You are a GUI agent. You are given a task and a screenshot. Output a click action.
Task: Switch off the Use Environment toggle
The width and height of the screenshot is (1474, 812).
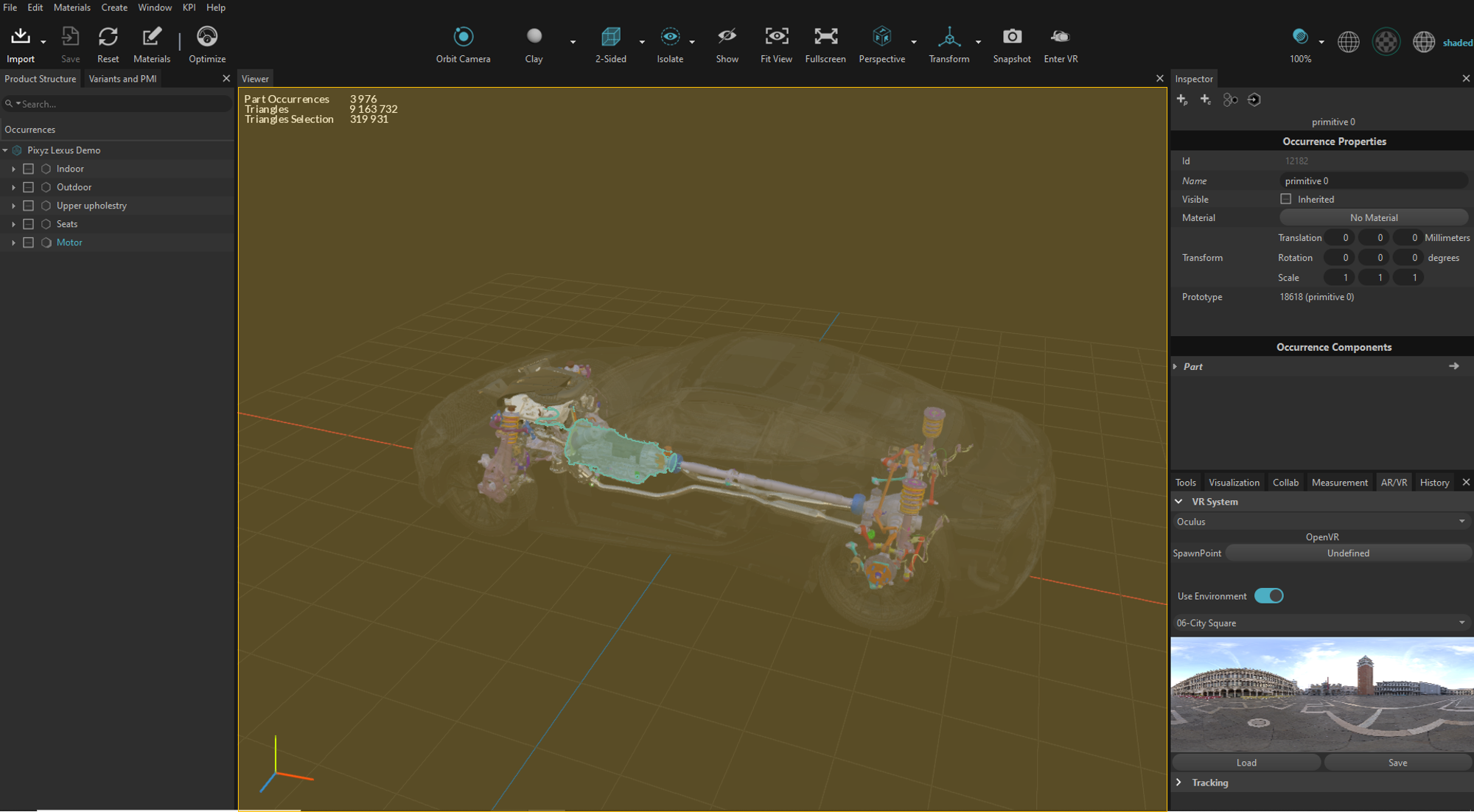point(1268,596)
